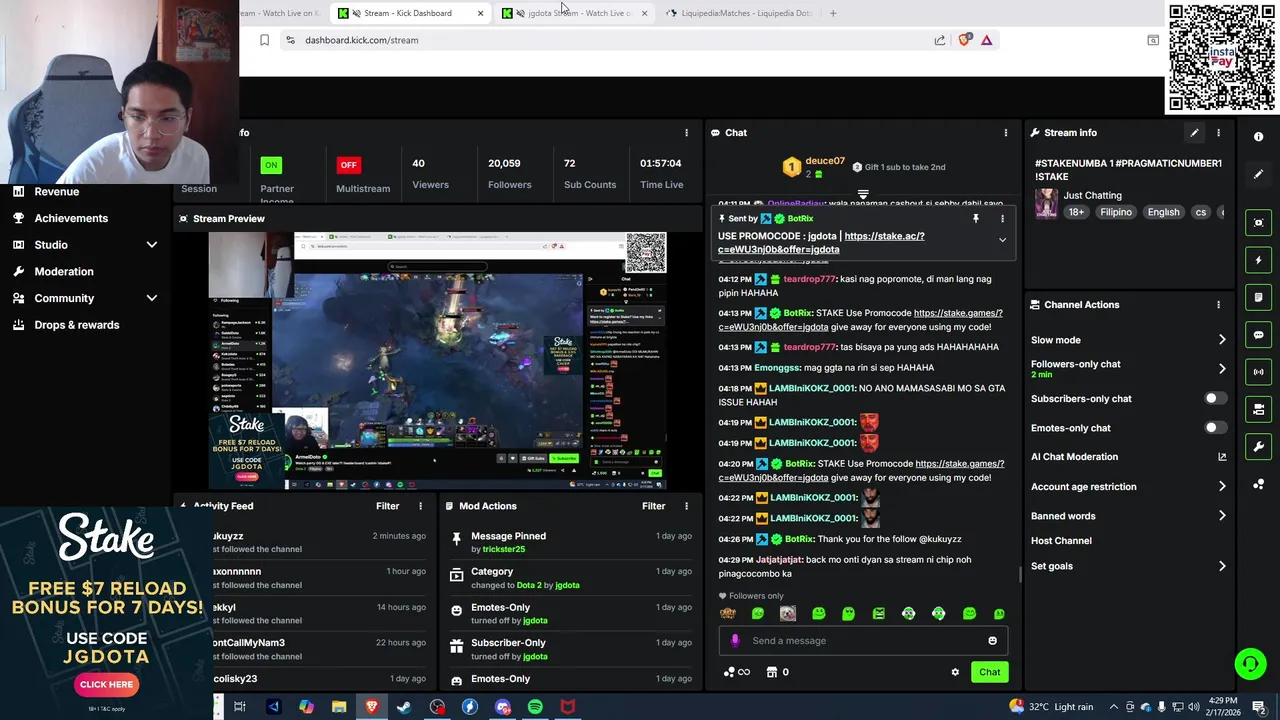Screen dimensions: 1280x720
Task: Toggle Partner Income ON badge
Action: point(271,165)
